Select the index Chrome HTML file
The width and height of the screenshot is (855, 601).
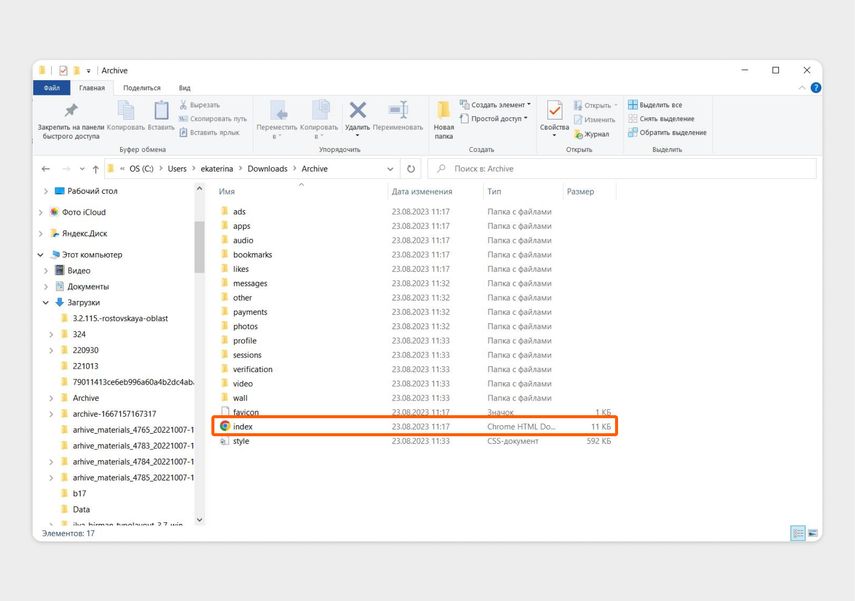click(x=414, y=426)
